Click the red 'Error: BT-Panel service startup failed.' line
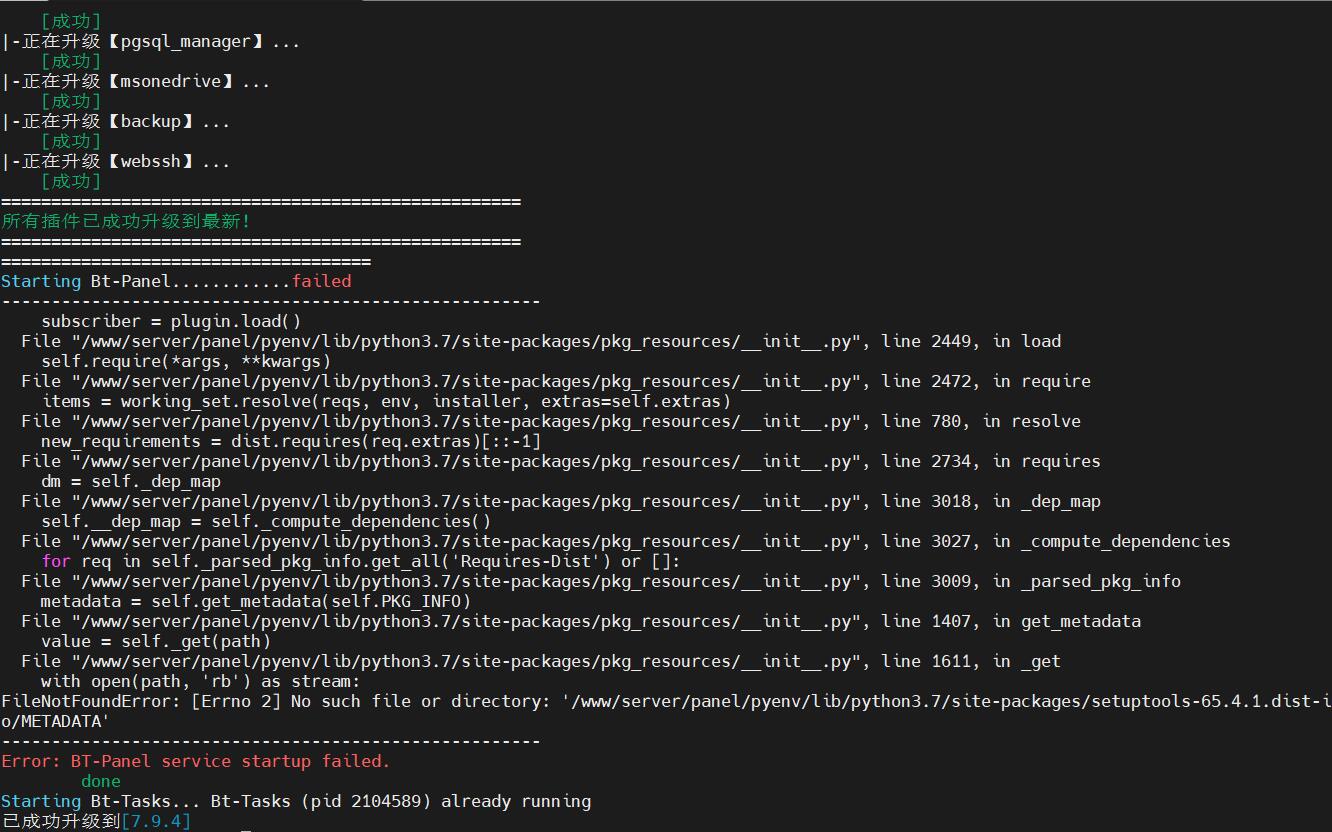 (196, 761)
